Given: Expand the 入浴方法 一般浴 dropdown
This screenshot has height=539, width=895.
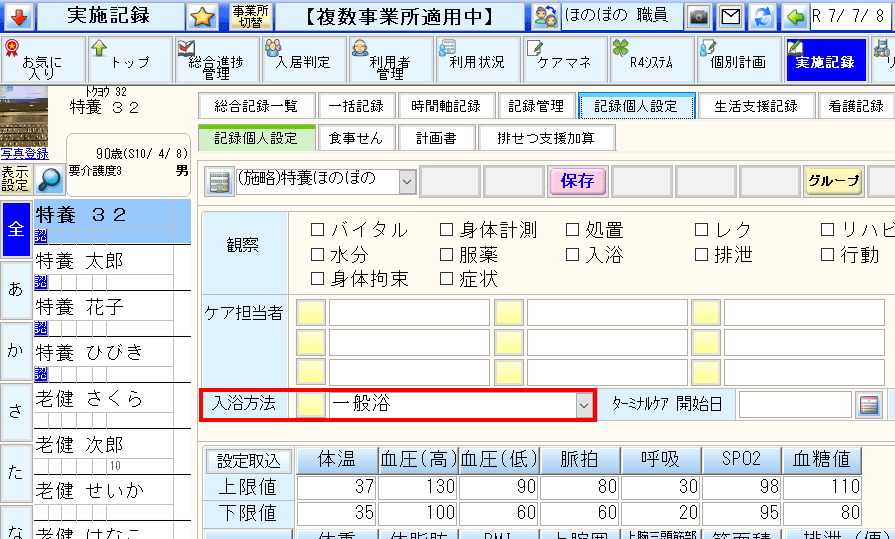Looking at the screenshot, I should 583,405.
